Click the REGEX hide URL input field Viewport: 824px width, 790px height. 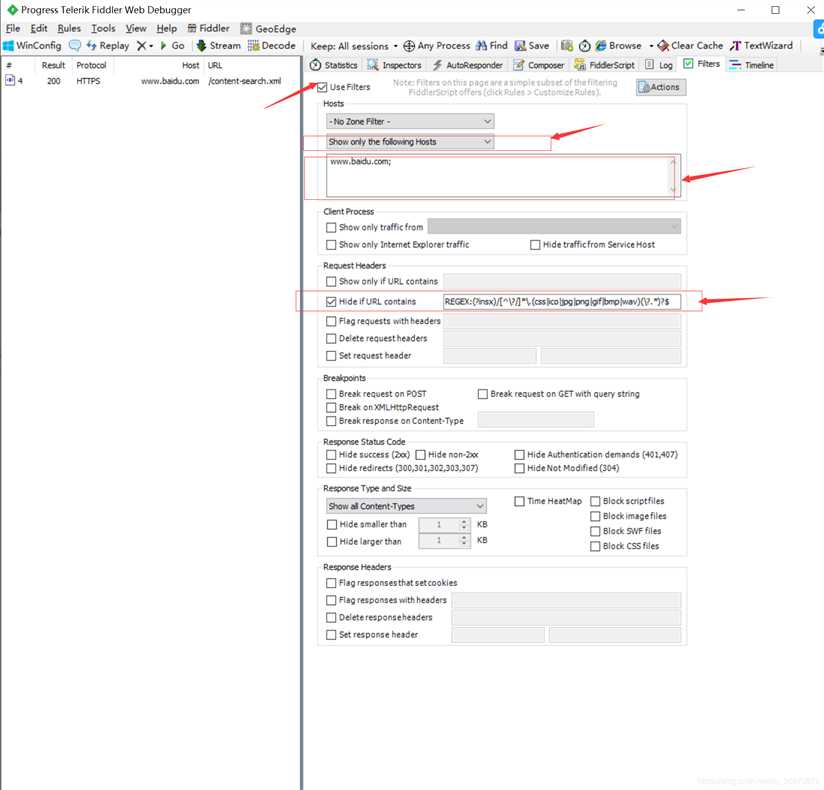click(x=562, y=302)
